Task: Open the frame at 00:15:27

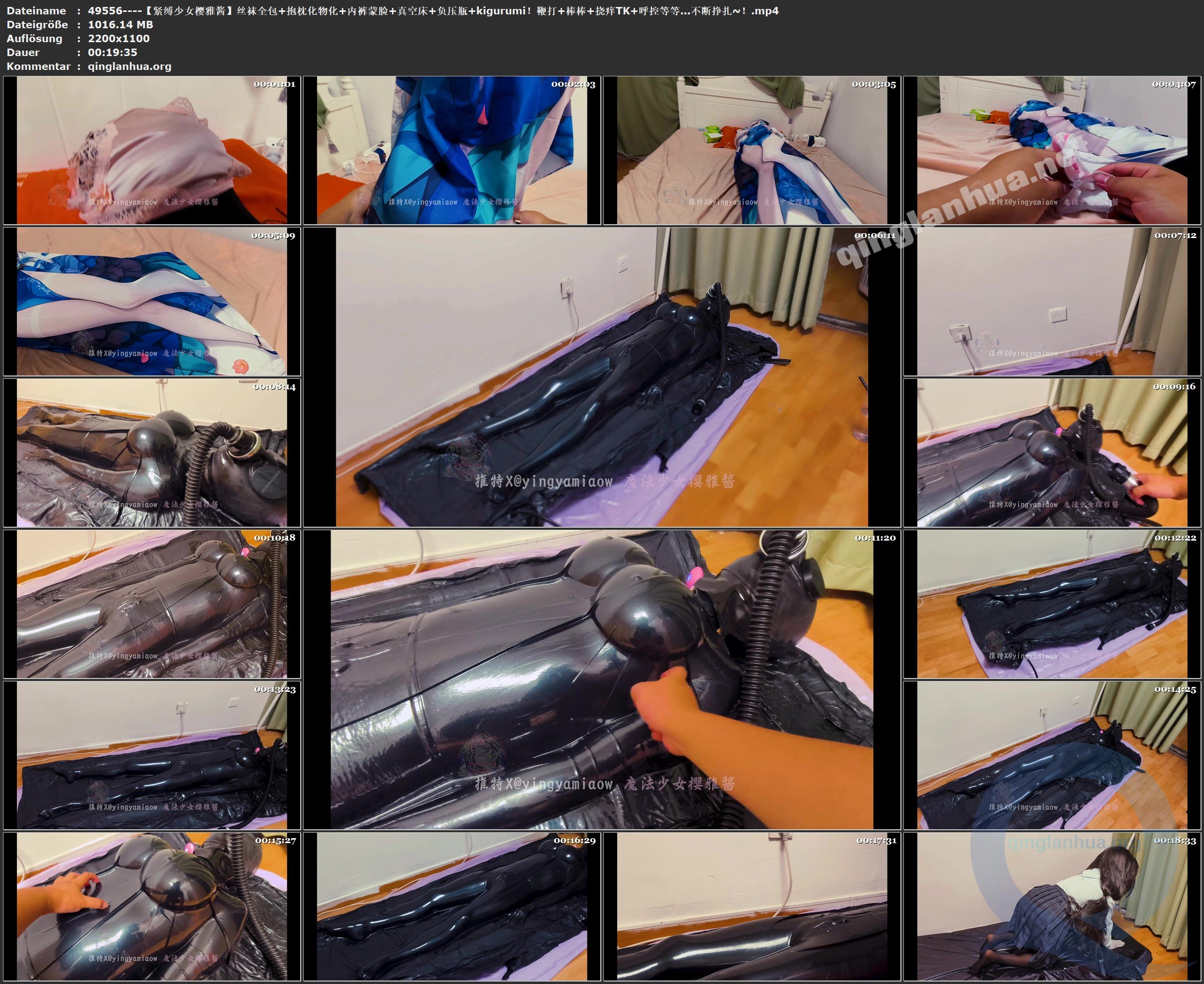Action: click(x=151, y=907)
